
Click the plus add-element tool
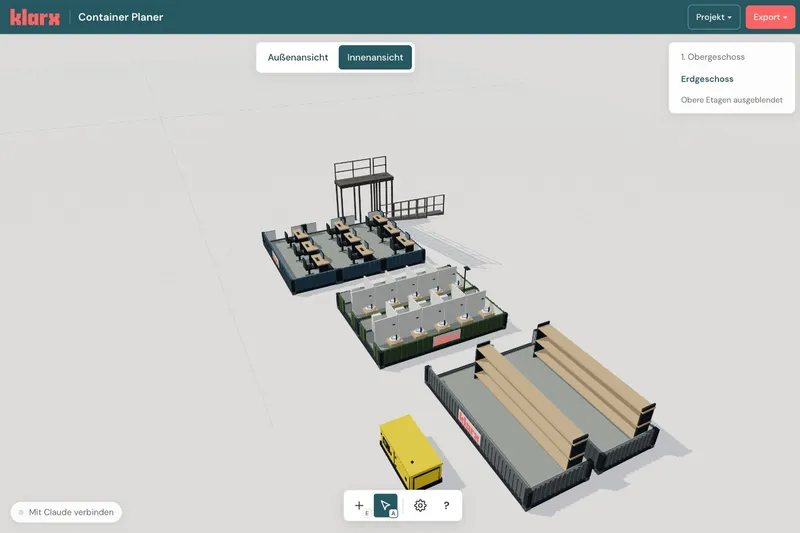click(359, 505)
